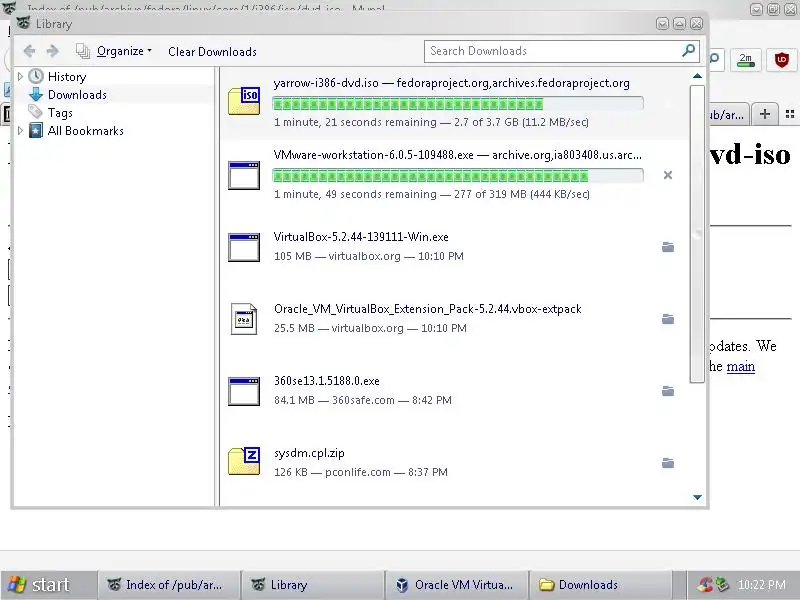Screen dimensions: 800x600
Task: Open containing folder for VirtualBox-5.2.44-139111-Win.exe
Action: (668, 247)
